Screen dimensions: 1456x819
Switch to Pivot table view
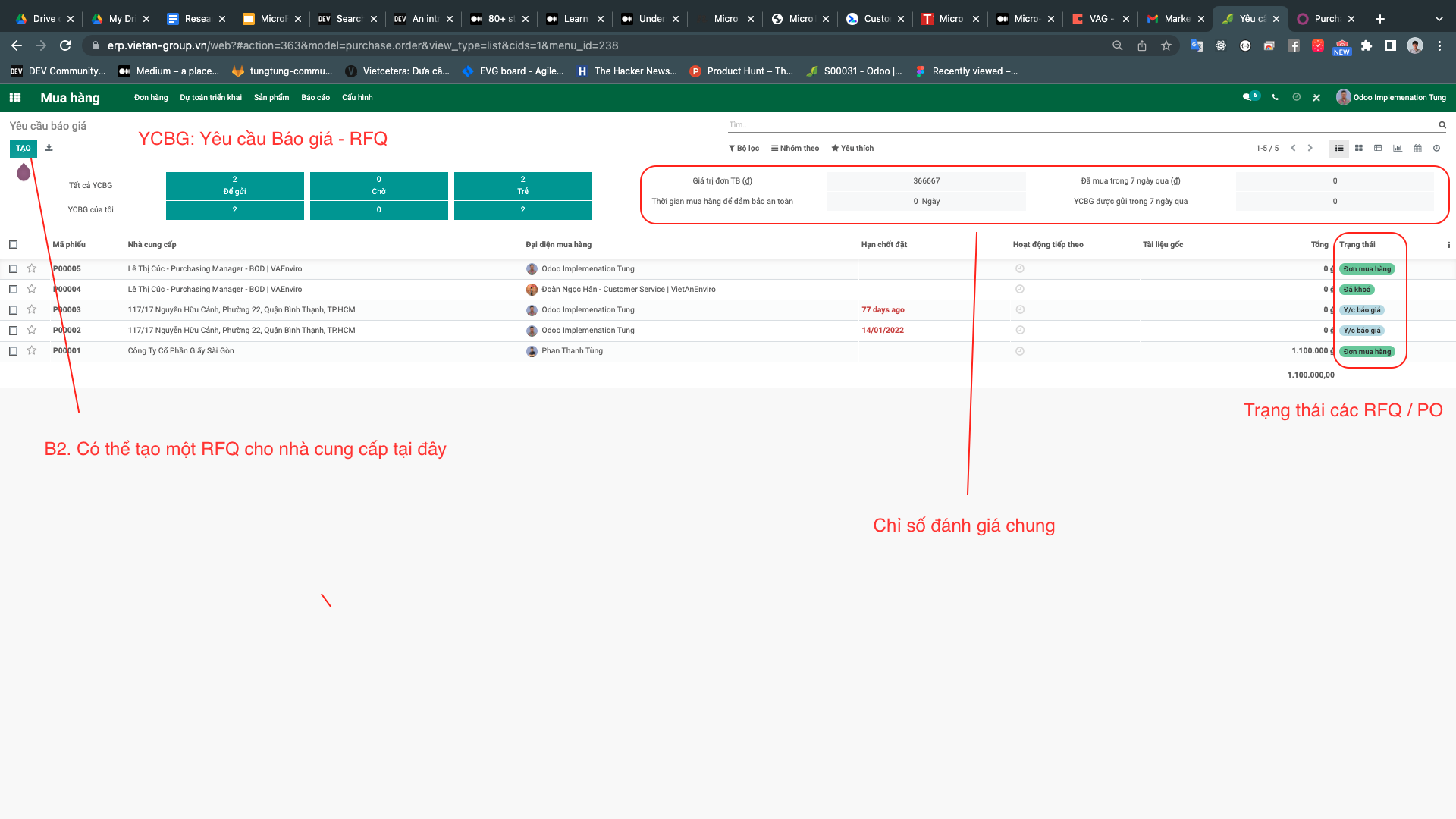tap(1378, 149)
